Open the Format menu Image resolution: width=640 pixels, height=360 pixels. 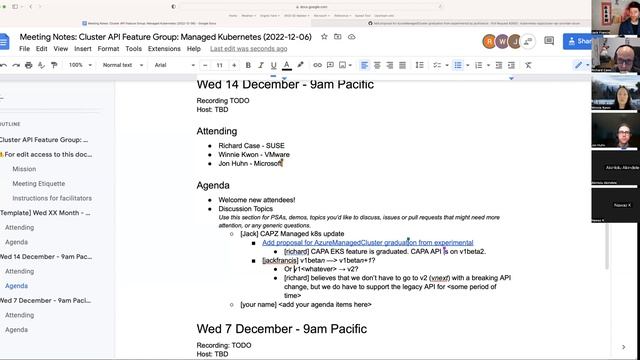coord(108,49)
